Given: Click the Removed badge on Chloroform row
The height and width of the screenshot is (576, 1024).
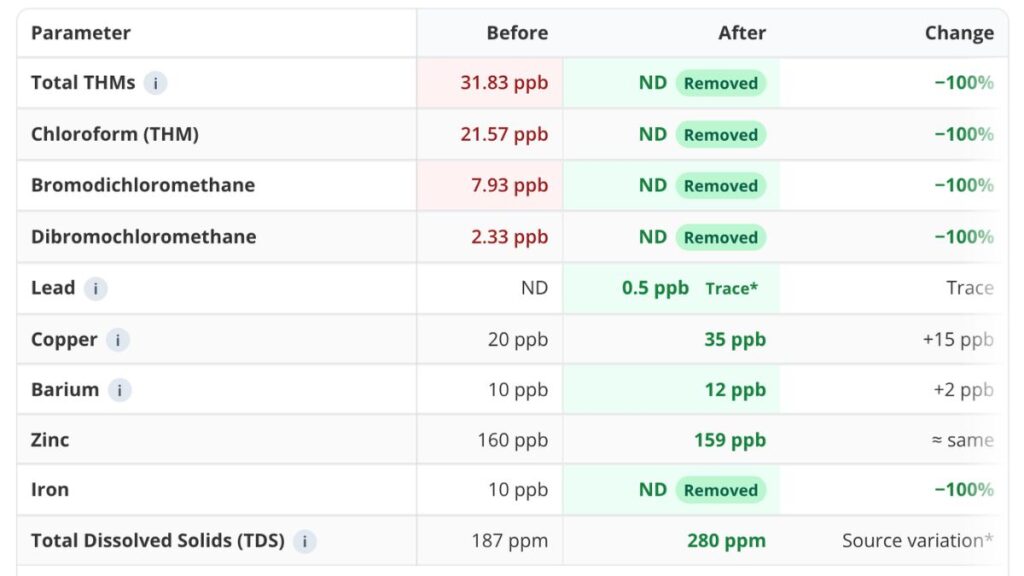Looking at the screenshot, I should 720,134.
